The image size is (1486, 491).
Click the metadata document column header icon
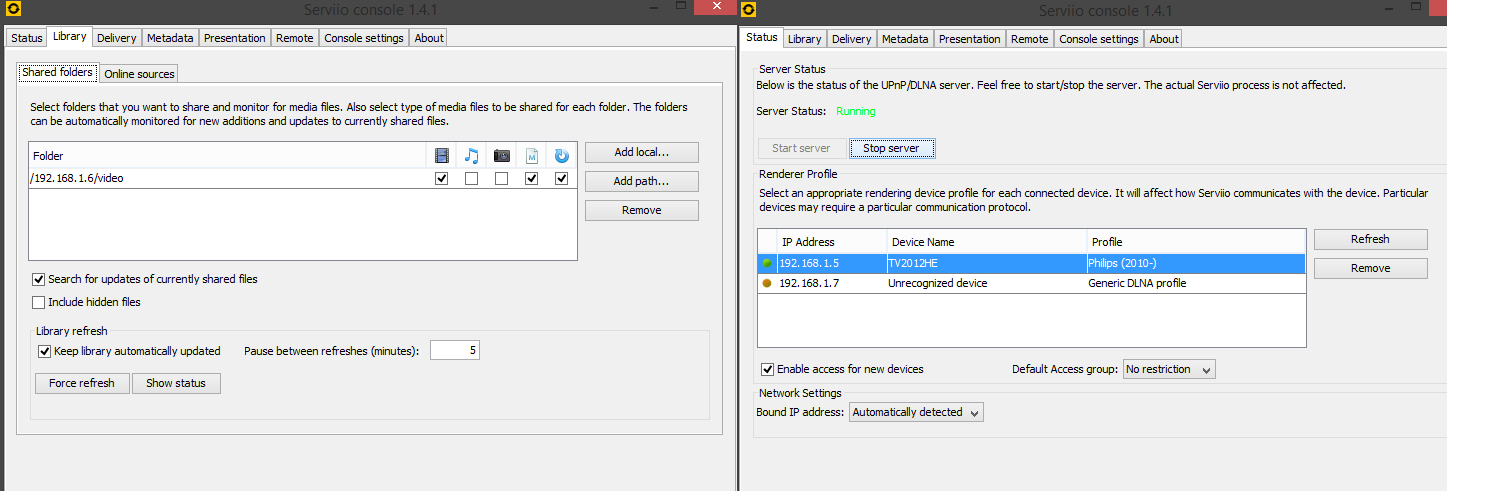(532, 156)
